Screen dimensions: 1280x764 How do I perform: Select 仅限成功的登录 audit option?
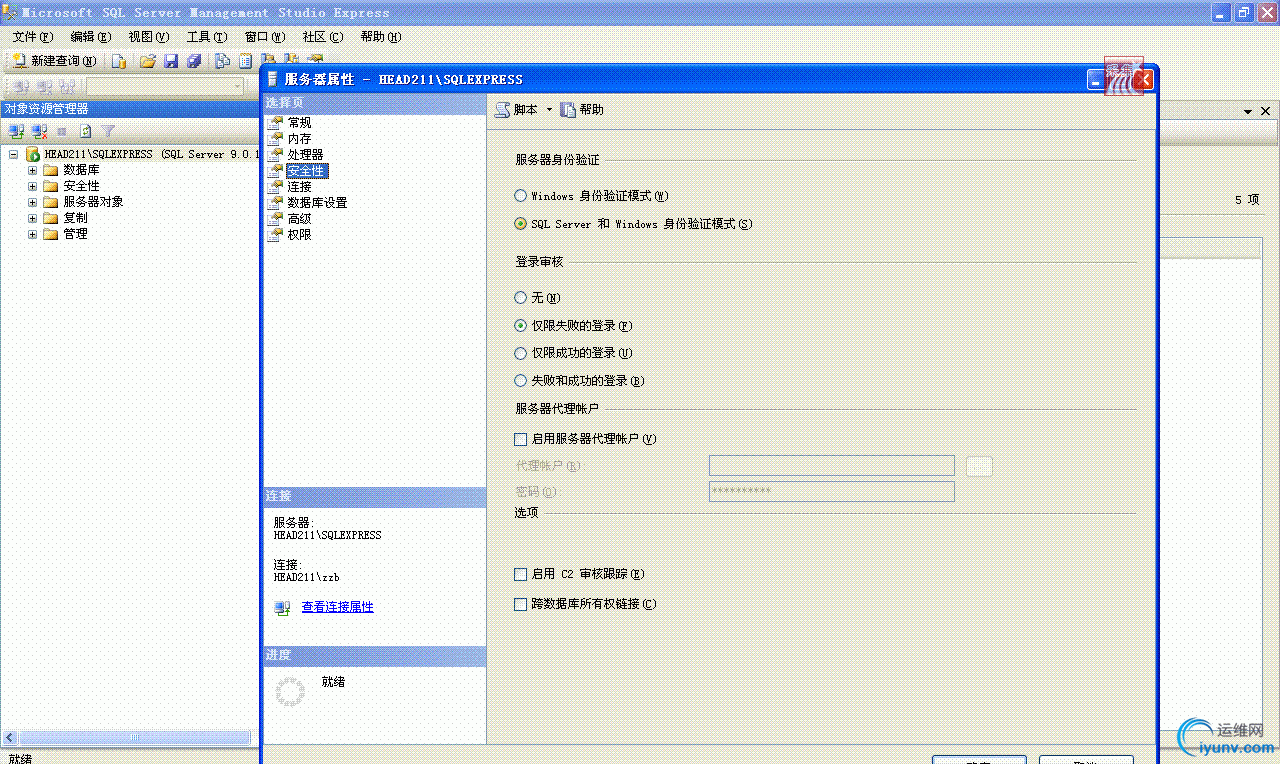(x=520, y=353)
